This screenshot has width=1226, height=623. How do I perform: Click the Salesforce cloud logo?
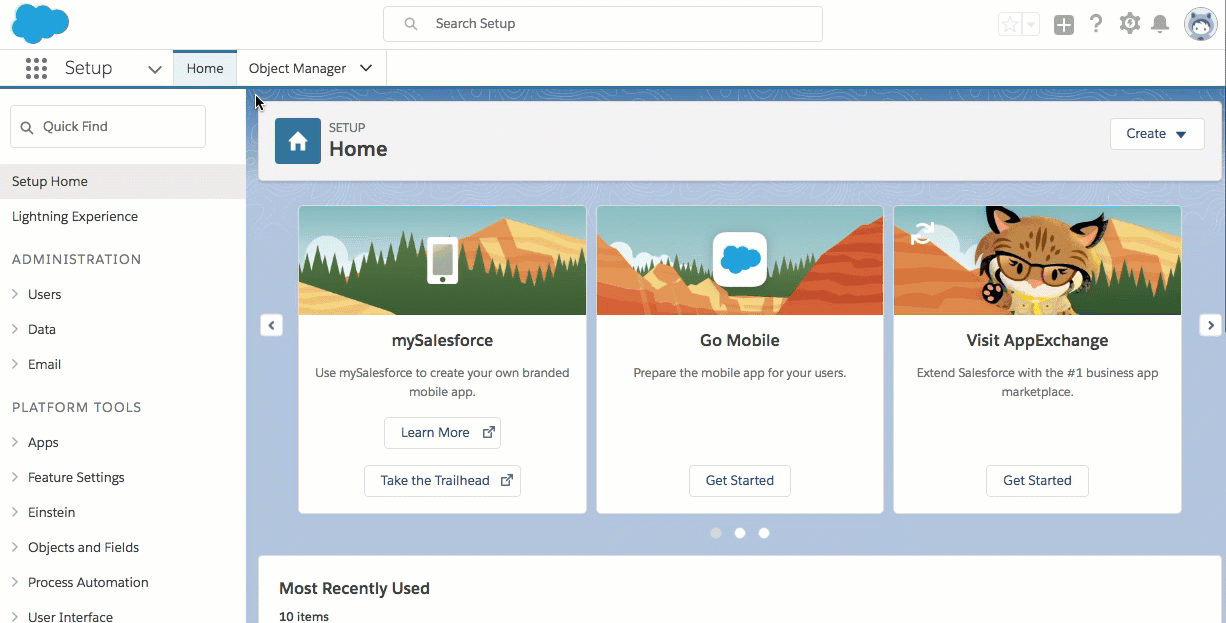point(40,24)
